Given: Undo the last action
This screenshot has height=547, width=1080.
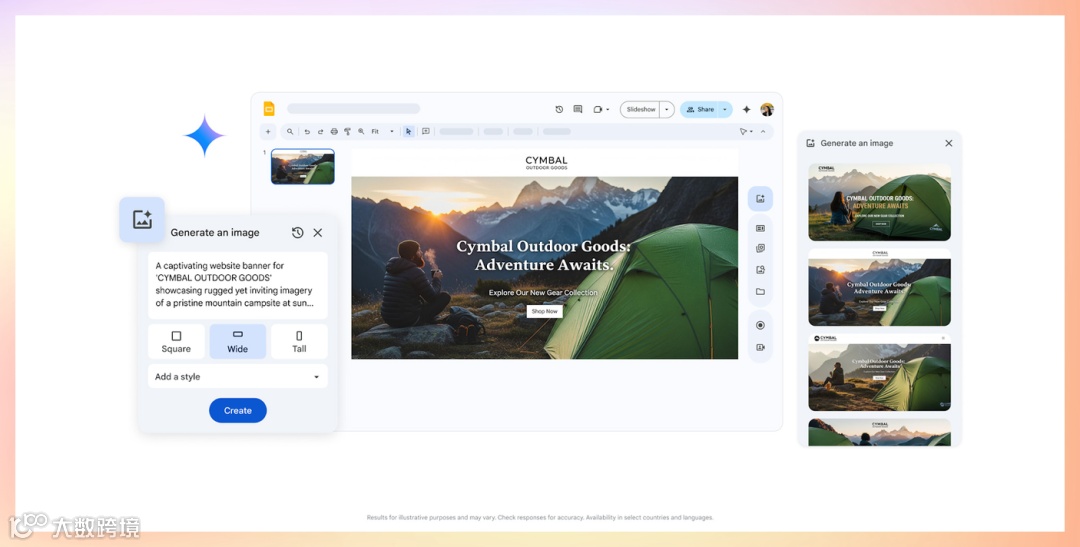Looking at the screenshot, I should (307, 132).
